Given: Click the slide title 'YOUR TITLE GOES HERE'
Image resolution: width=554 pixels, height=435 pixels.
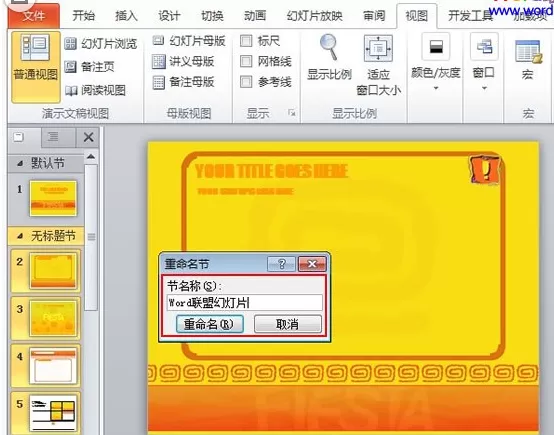Looking at the screenshot, I should 271,171.
